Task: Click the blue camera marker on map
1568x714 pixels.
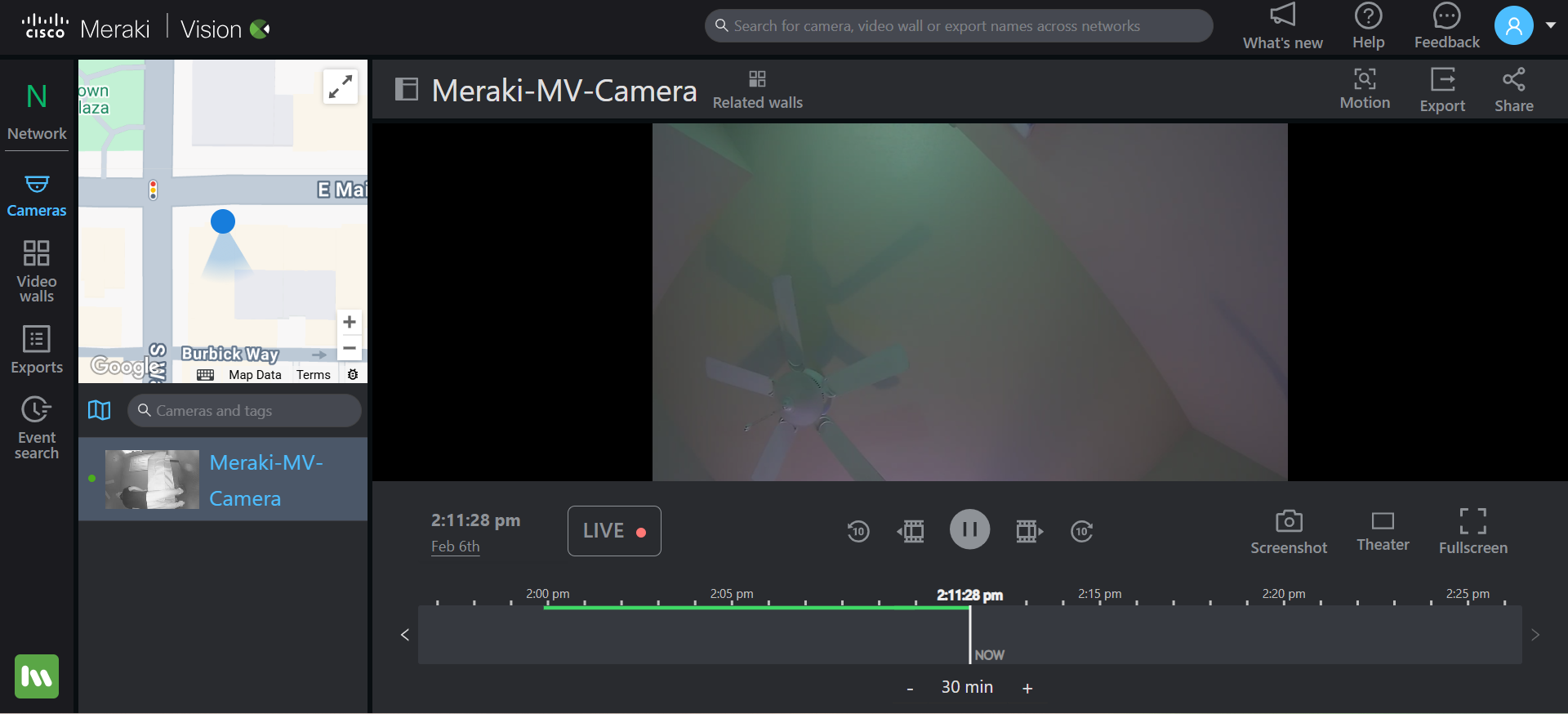Action: [223, 221]
